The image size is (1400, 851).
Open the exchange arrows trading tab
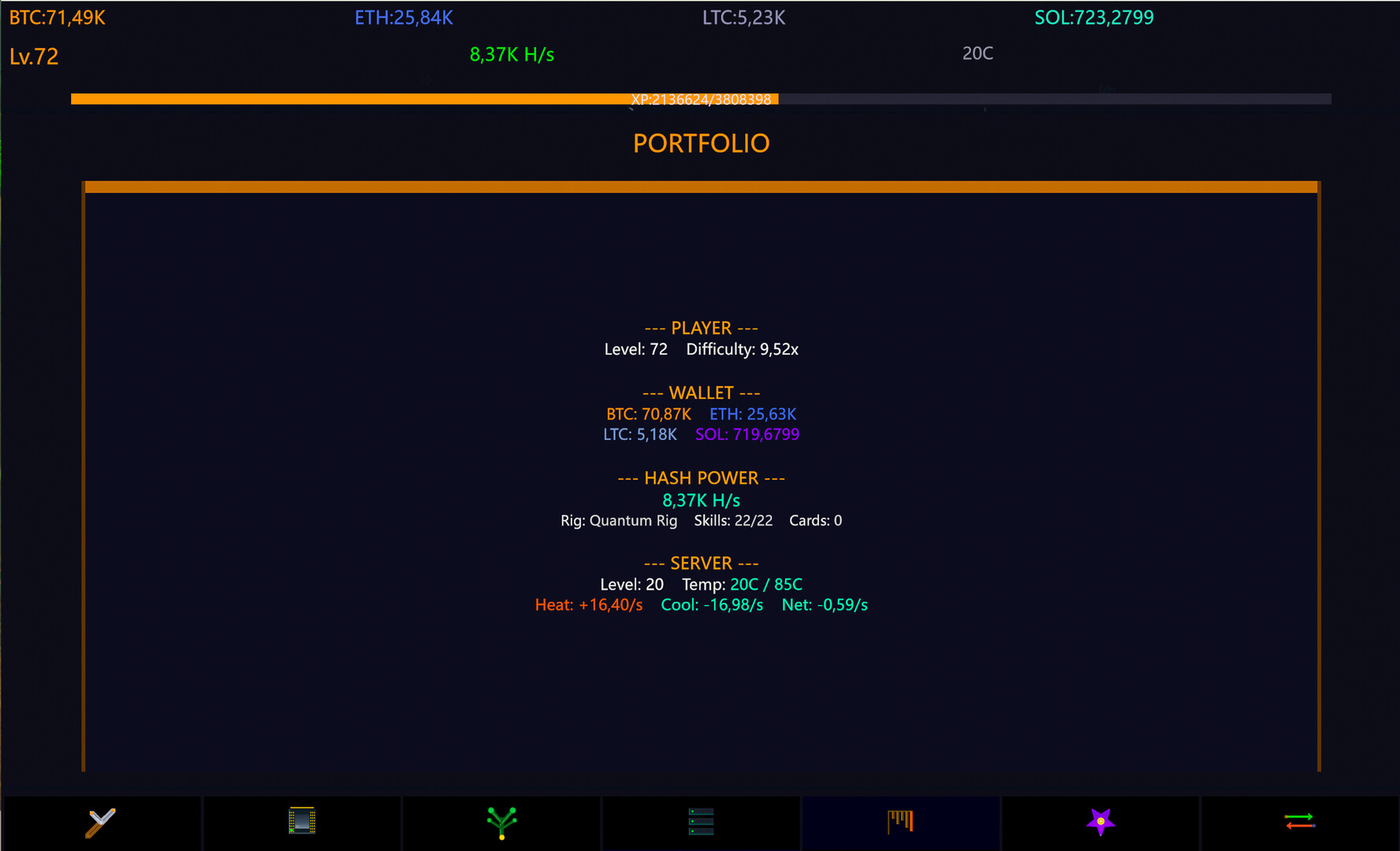pyautogui.click(x=1299, y=822)
